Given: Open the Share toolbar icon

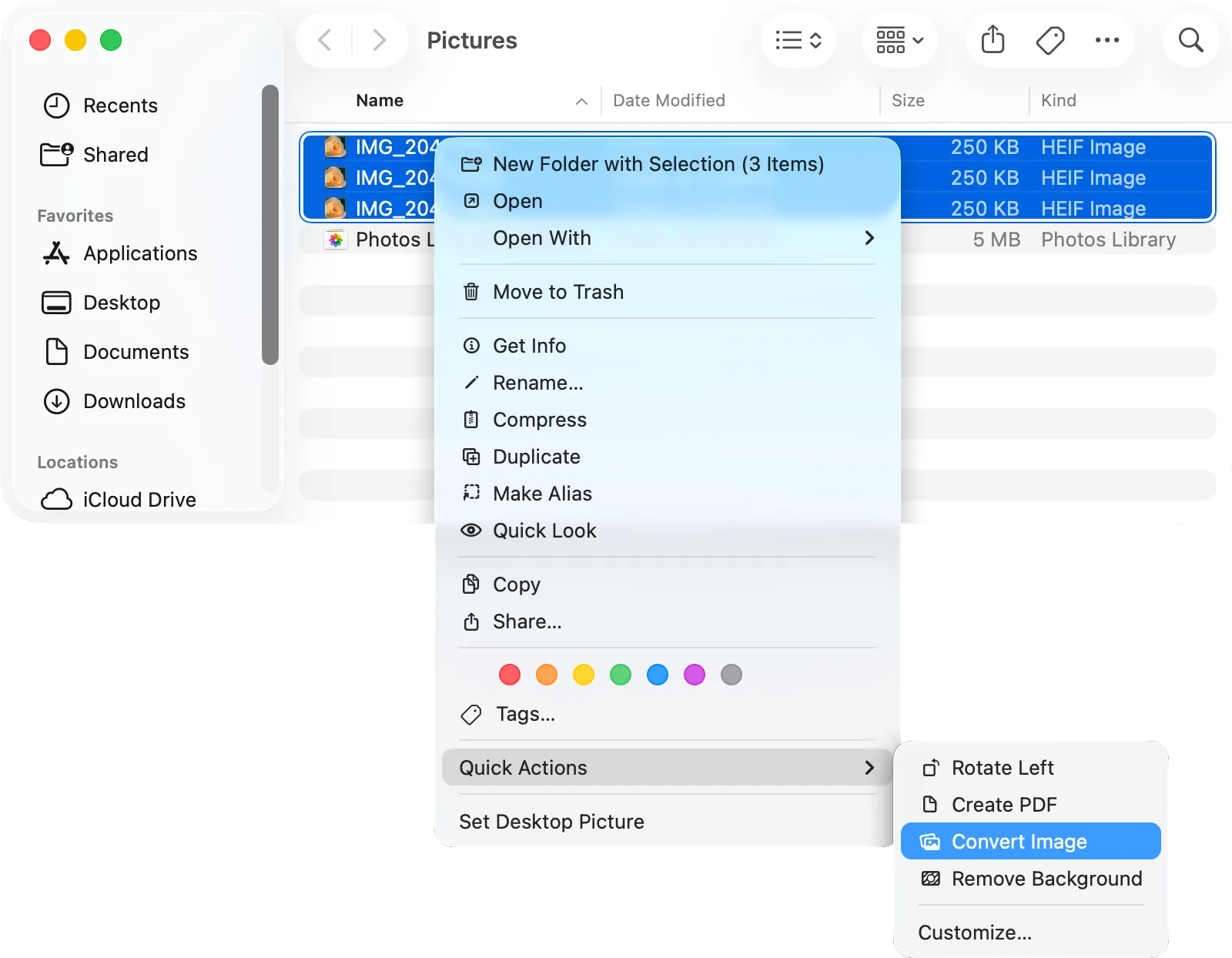Looking at the screenshot, I should tap(993, 40).
